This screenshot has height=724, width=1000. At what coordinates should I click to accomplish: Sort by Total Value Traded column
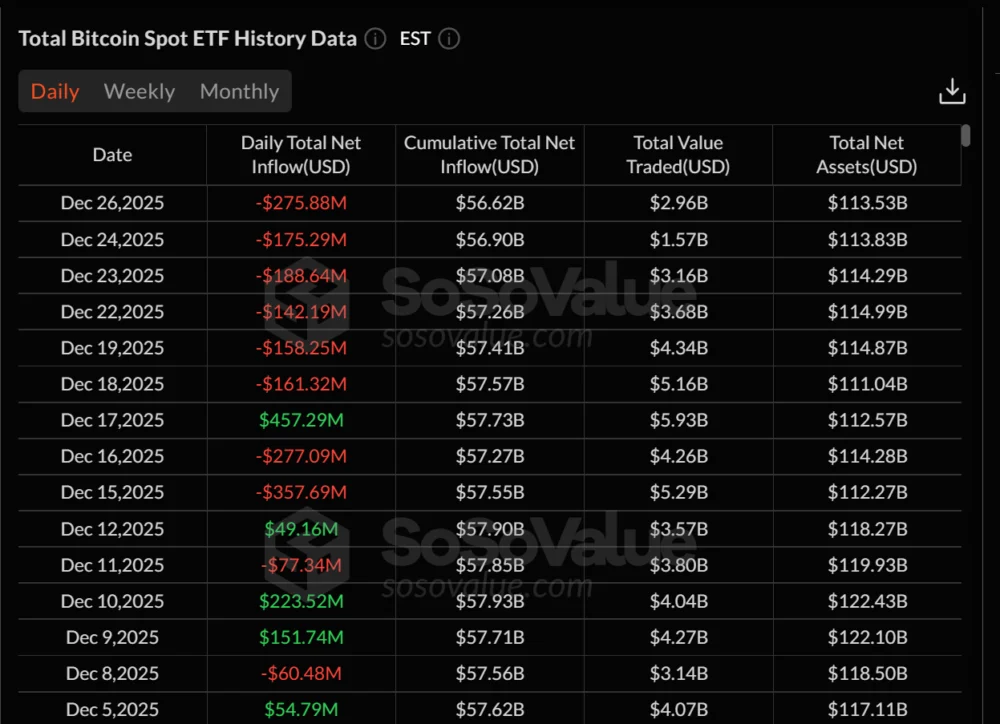point(678,154)
